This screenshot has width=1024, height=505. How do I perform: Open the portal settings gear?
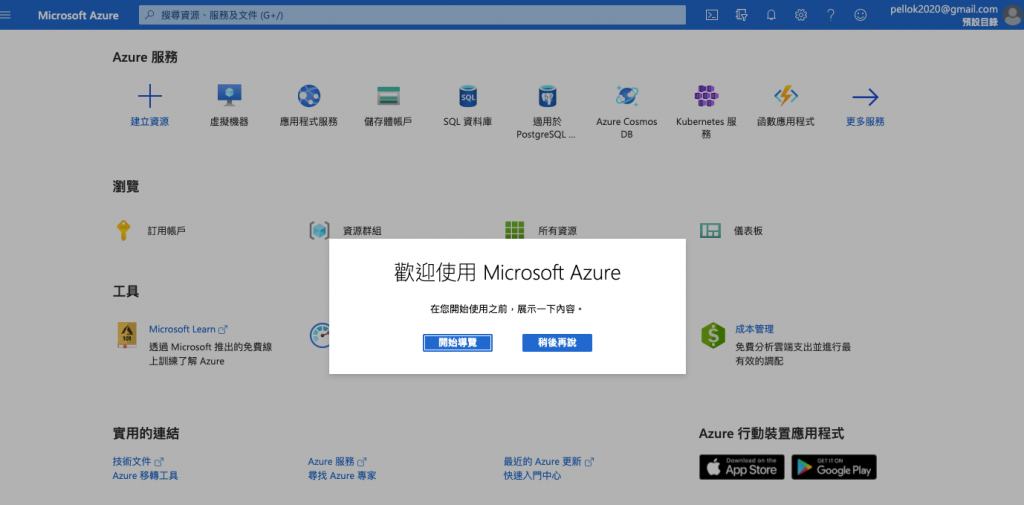[x=801, y=15]
